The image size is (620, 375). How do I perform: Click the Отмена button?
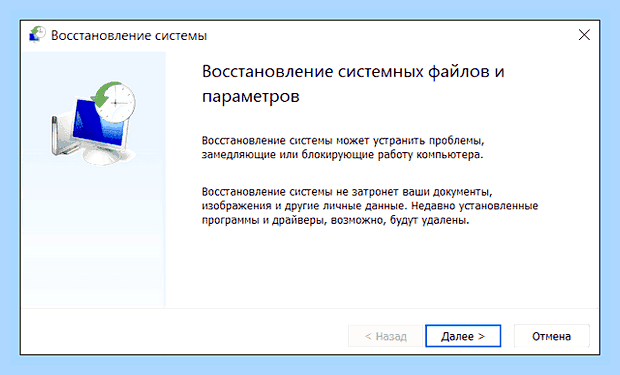point(551,336)
